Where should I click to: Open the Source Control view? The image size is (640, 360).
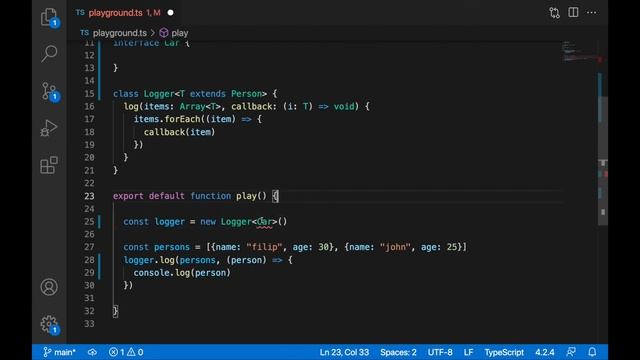(50, 91)
